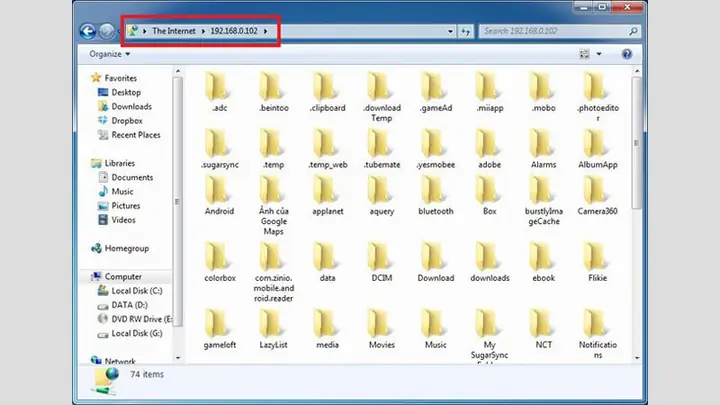
Task: Open the Music library in sidebar
Action: coord(116,192)
